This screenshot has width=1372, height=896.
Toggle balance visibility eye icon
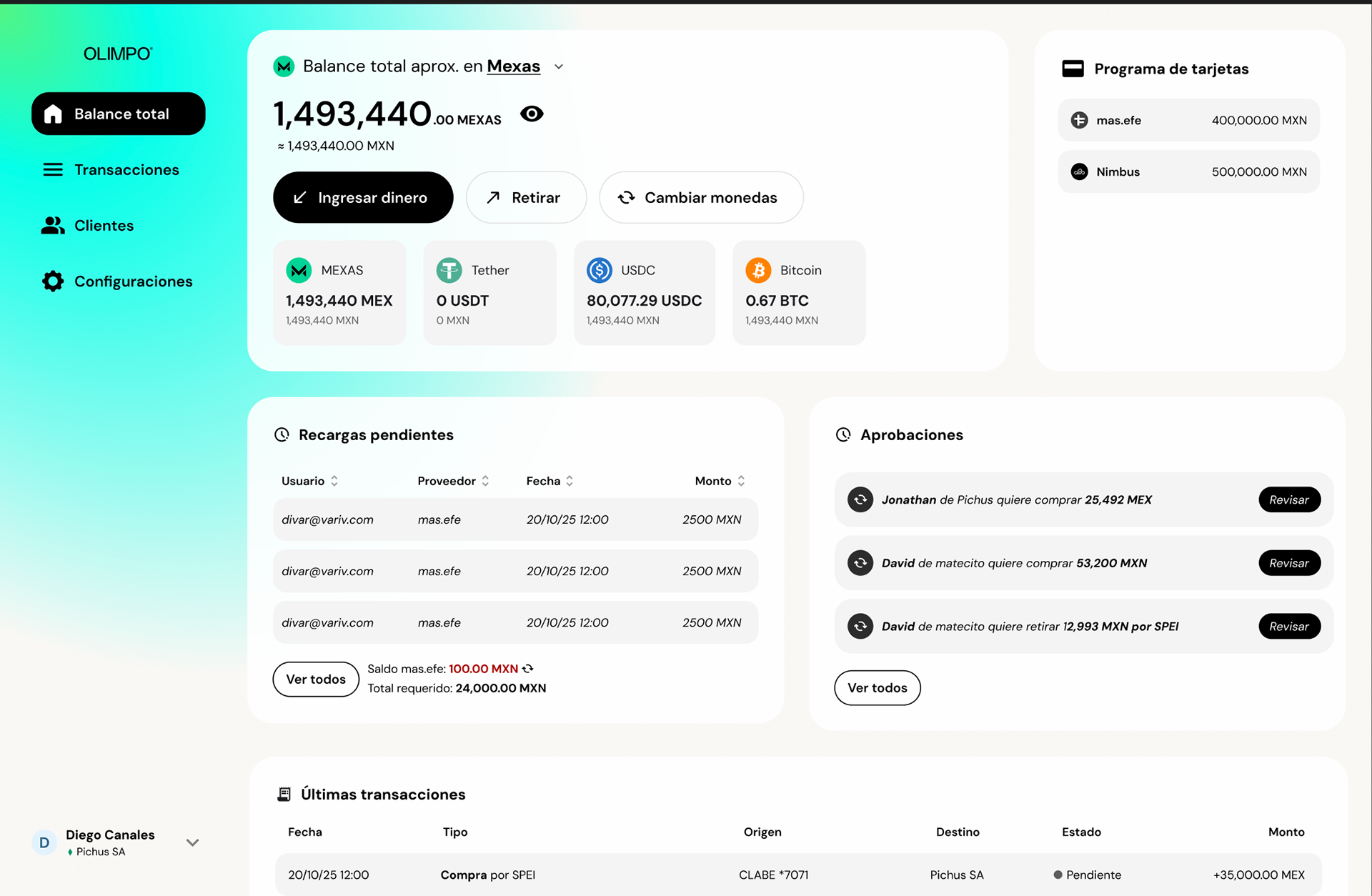(x=532, y=114)
